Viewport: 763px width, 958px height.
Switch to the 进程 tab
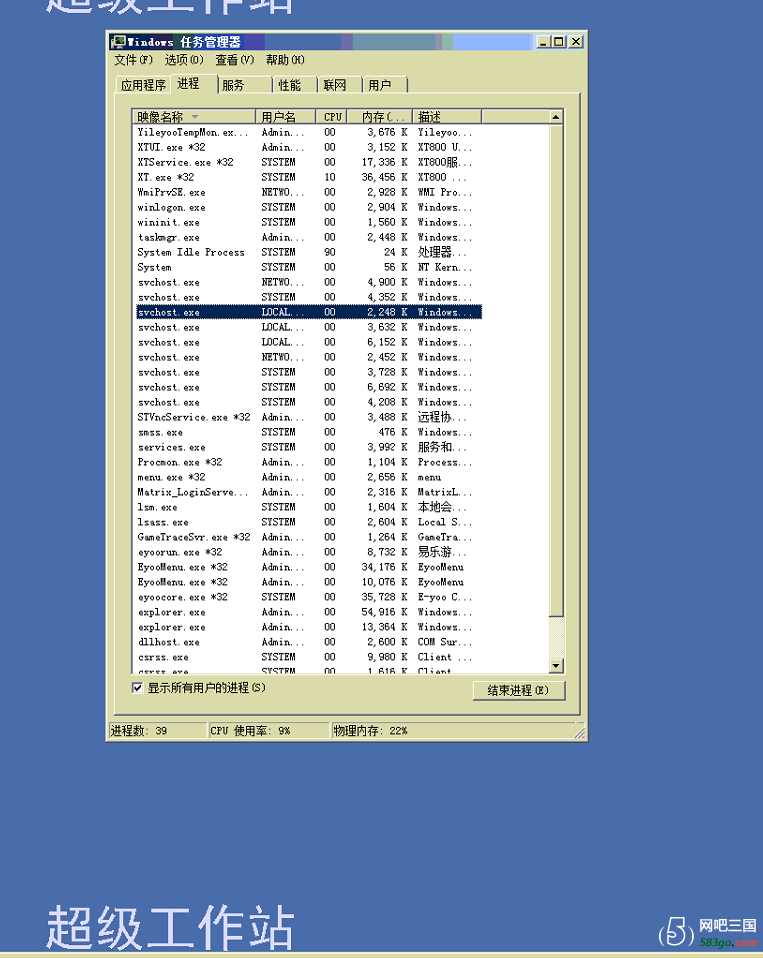194,84
